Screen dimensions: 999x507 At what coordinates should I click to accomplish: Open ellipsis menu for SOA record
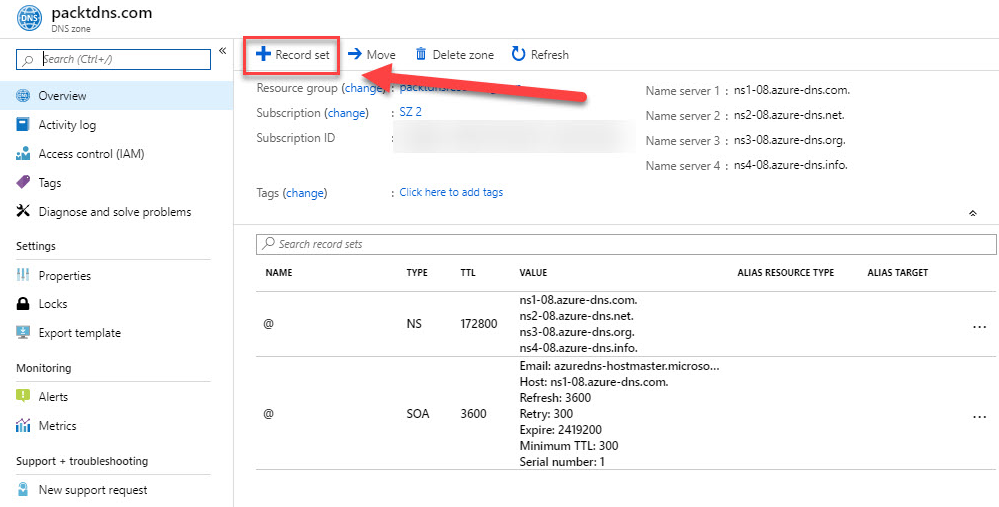click(x=979, y=417)
